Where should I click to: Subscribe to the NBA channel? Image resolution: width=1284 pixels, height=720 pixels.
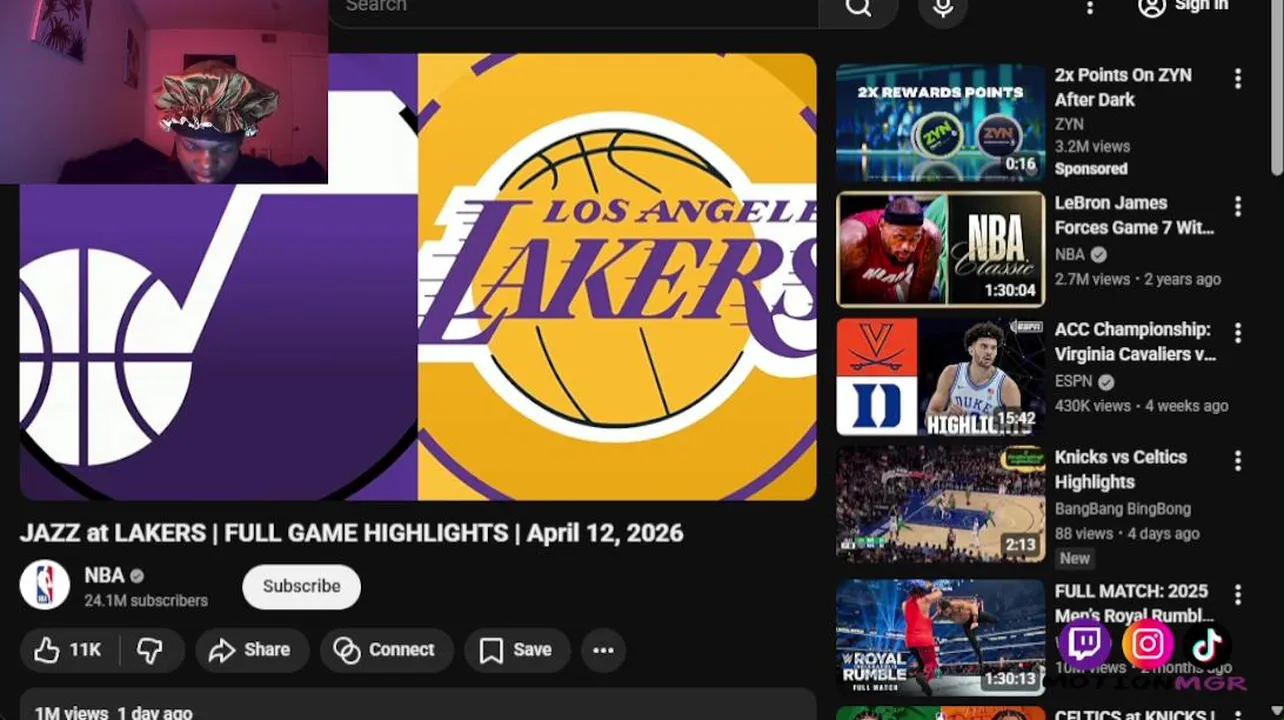click(301, 586)
